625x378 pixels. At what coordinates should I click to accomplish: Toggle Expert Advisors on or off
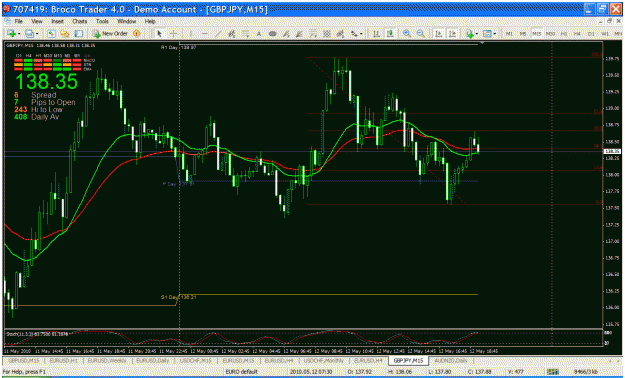pos(136,34)
